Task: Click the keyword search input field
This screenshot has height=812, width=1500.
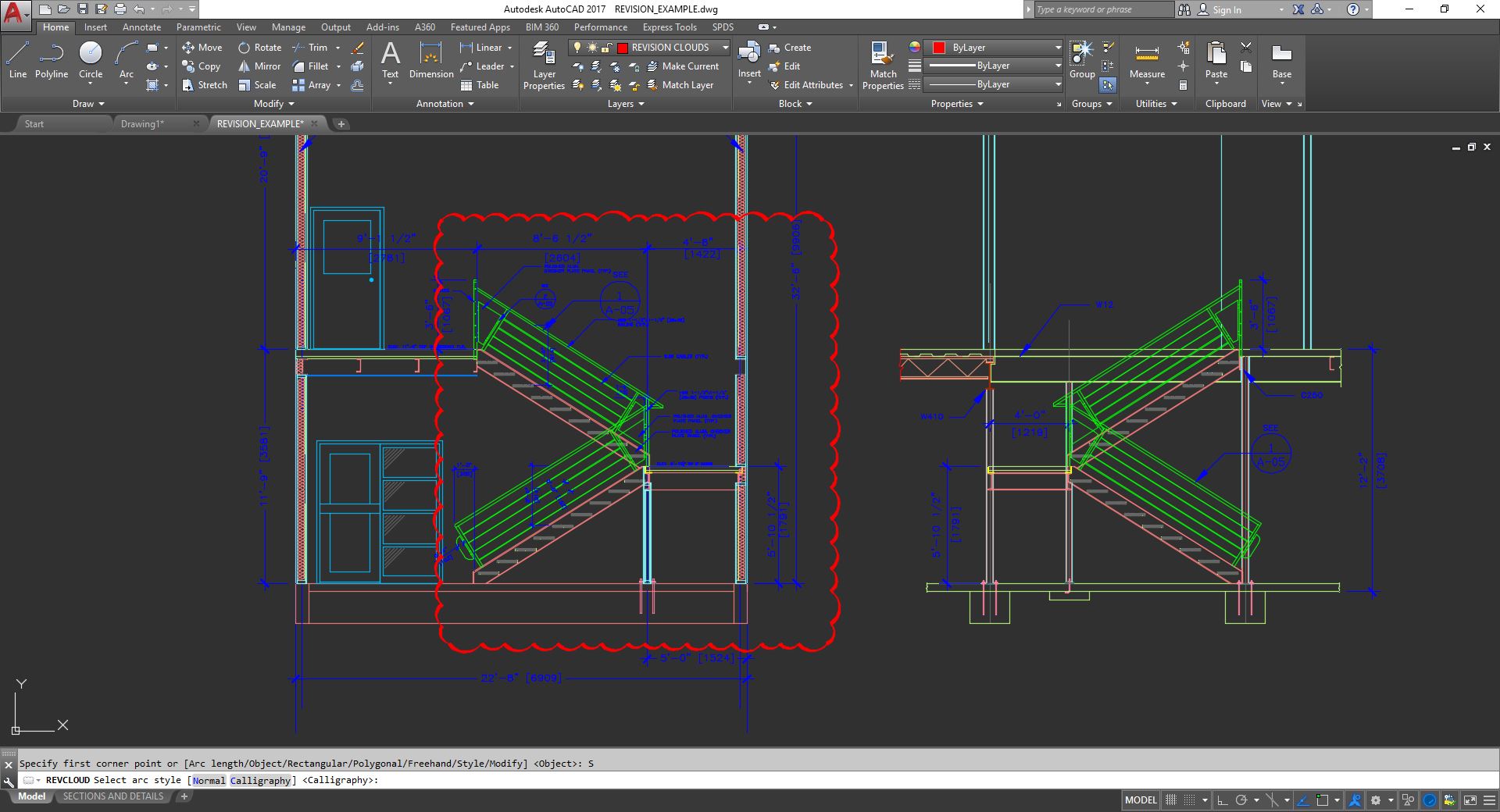Action: click(1102, 9)
